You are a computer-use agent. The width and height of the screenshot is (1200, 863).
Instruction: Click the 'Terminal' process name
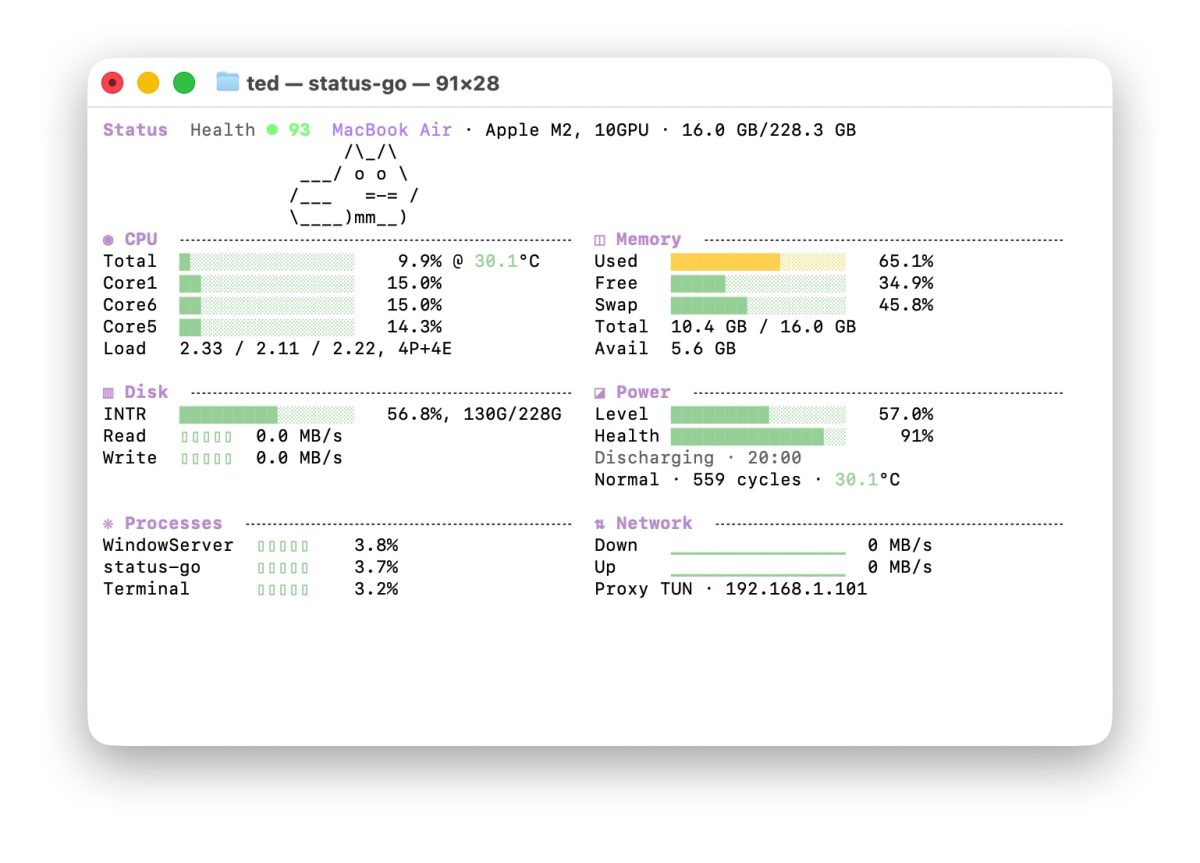pos(146,589)
